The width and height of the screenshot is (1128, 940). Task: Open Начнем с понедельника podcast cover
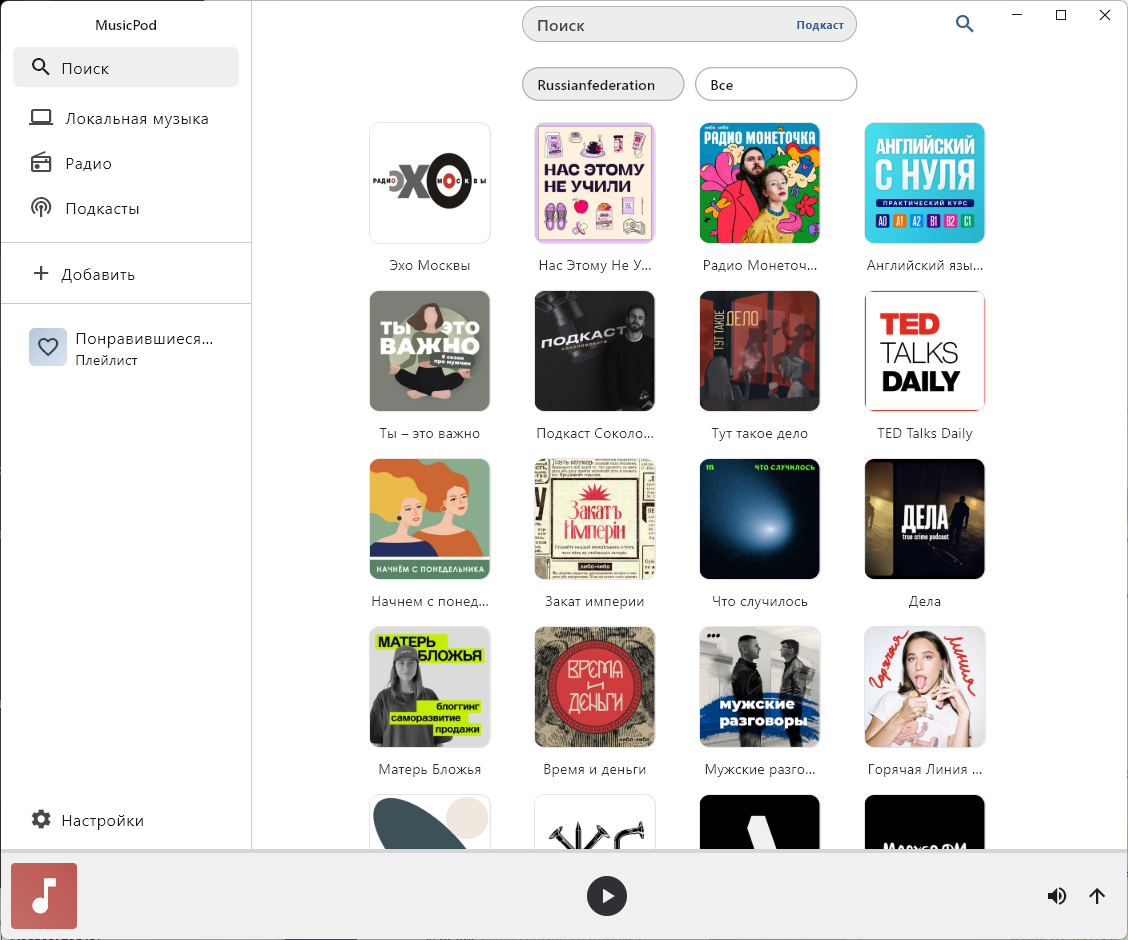429,519
